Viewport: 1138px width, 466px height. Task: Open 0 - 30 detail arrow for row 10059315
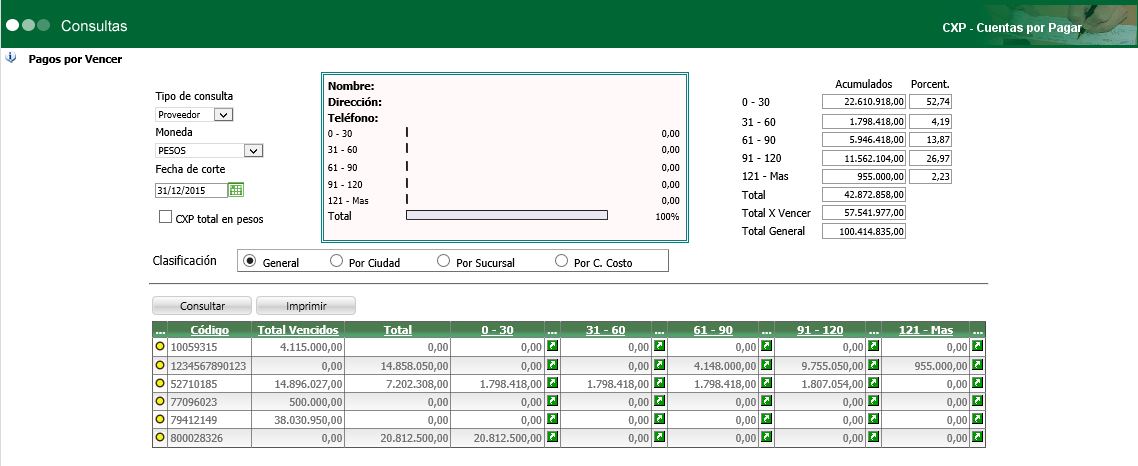(x=552, y=346)
